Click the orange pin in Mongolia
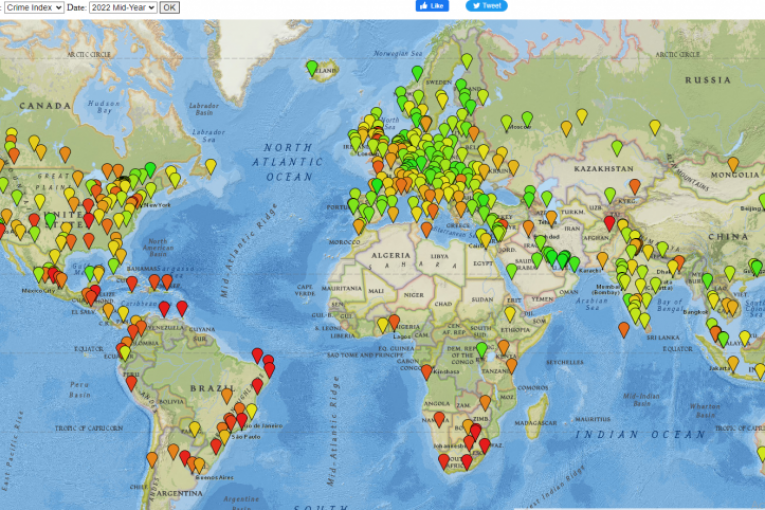 click(733, 163)
